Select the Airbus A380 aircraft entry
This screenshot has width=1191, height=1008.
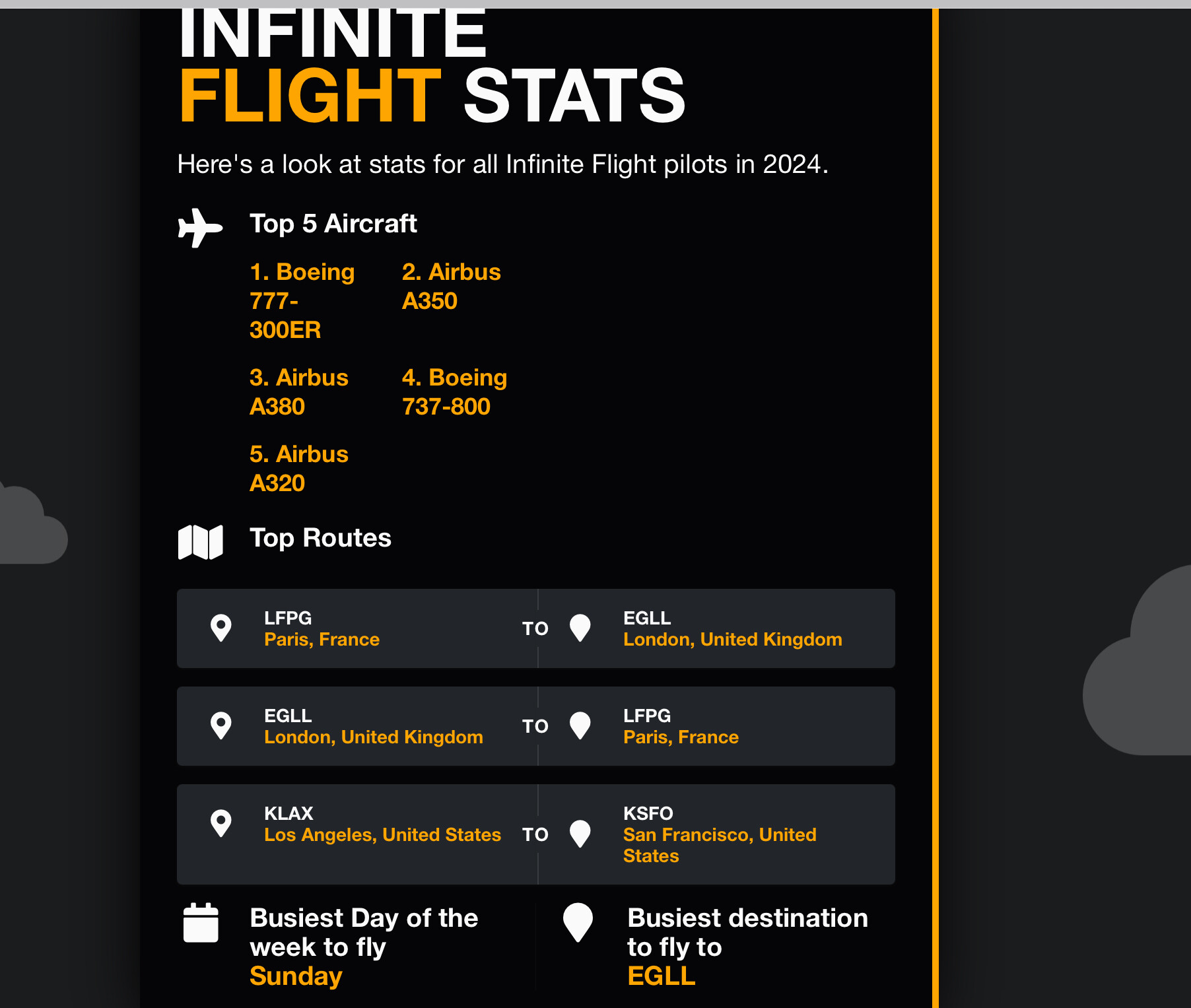(298, 392)
